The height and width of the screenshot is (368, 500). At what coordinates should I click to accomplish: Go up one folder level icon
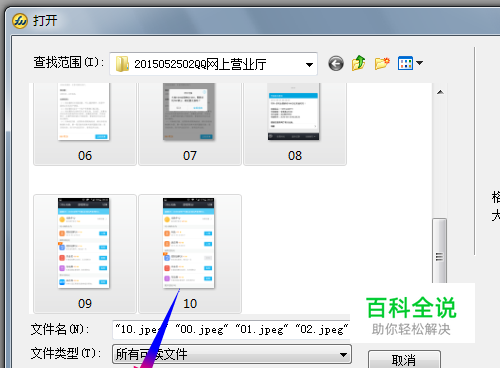(x=359, y=63)
